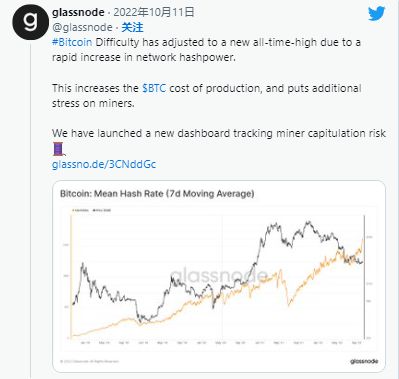Click the chart copyright text at bottom left

click(90, 361)
